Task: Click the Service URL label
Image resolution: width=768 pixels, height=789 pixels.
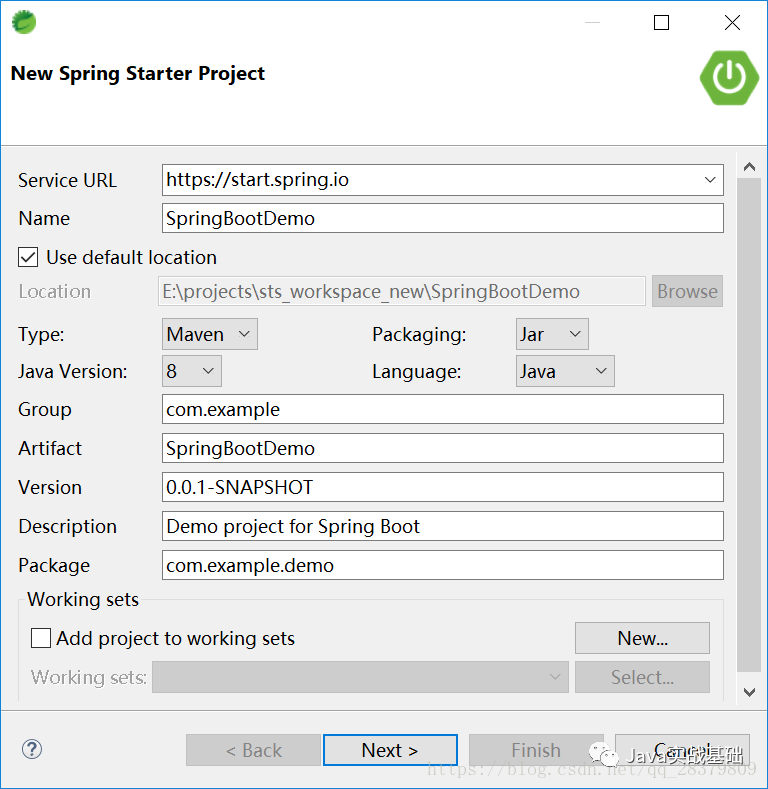Action: 67,180
